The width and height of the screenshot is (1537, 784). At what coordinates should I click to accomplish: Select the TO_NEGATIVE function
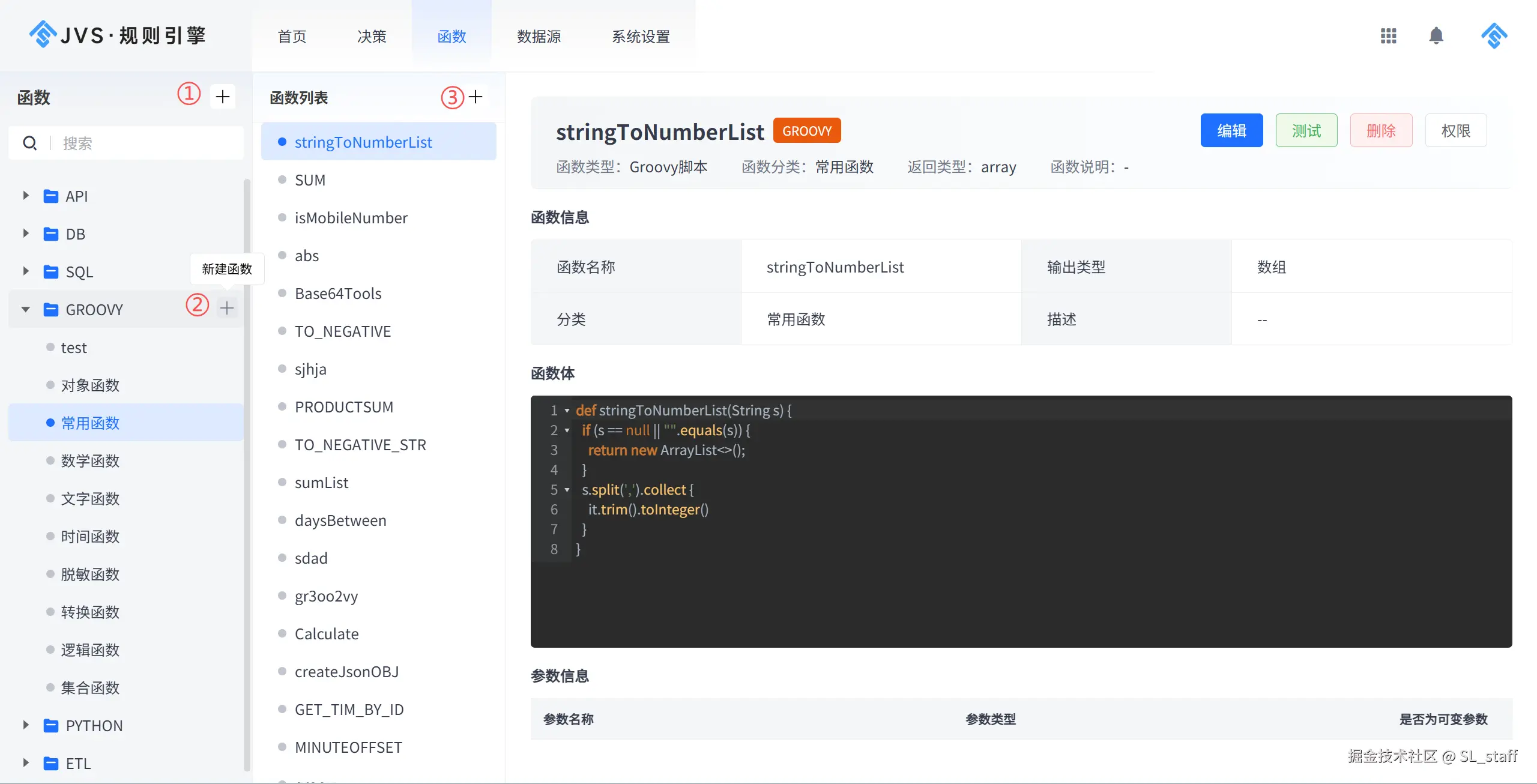379,331
